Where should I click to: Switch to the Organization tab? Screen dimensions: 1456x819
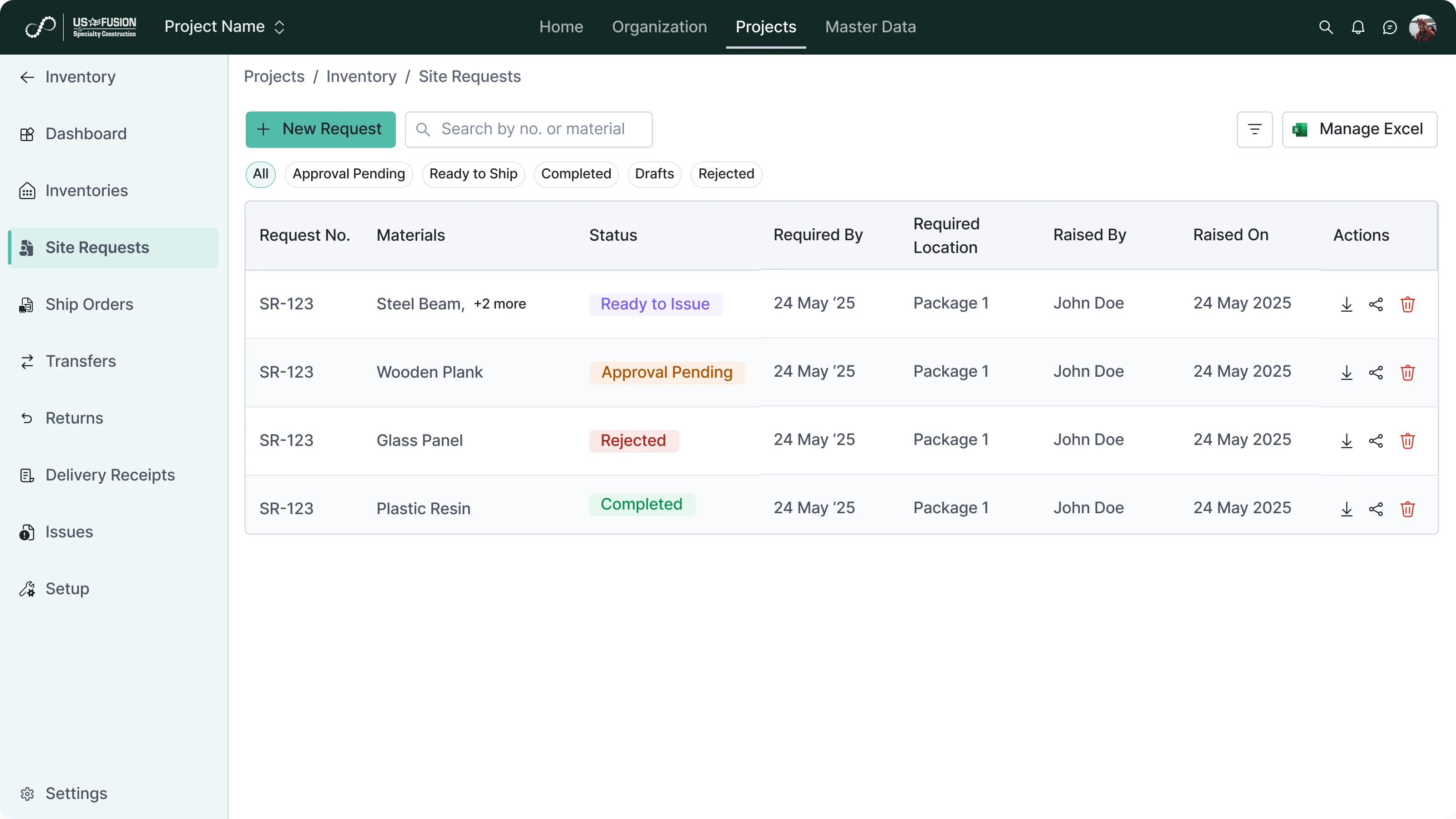(x=659, y=26)
